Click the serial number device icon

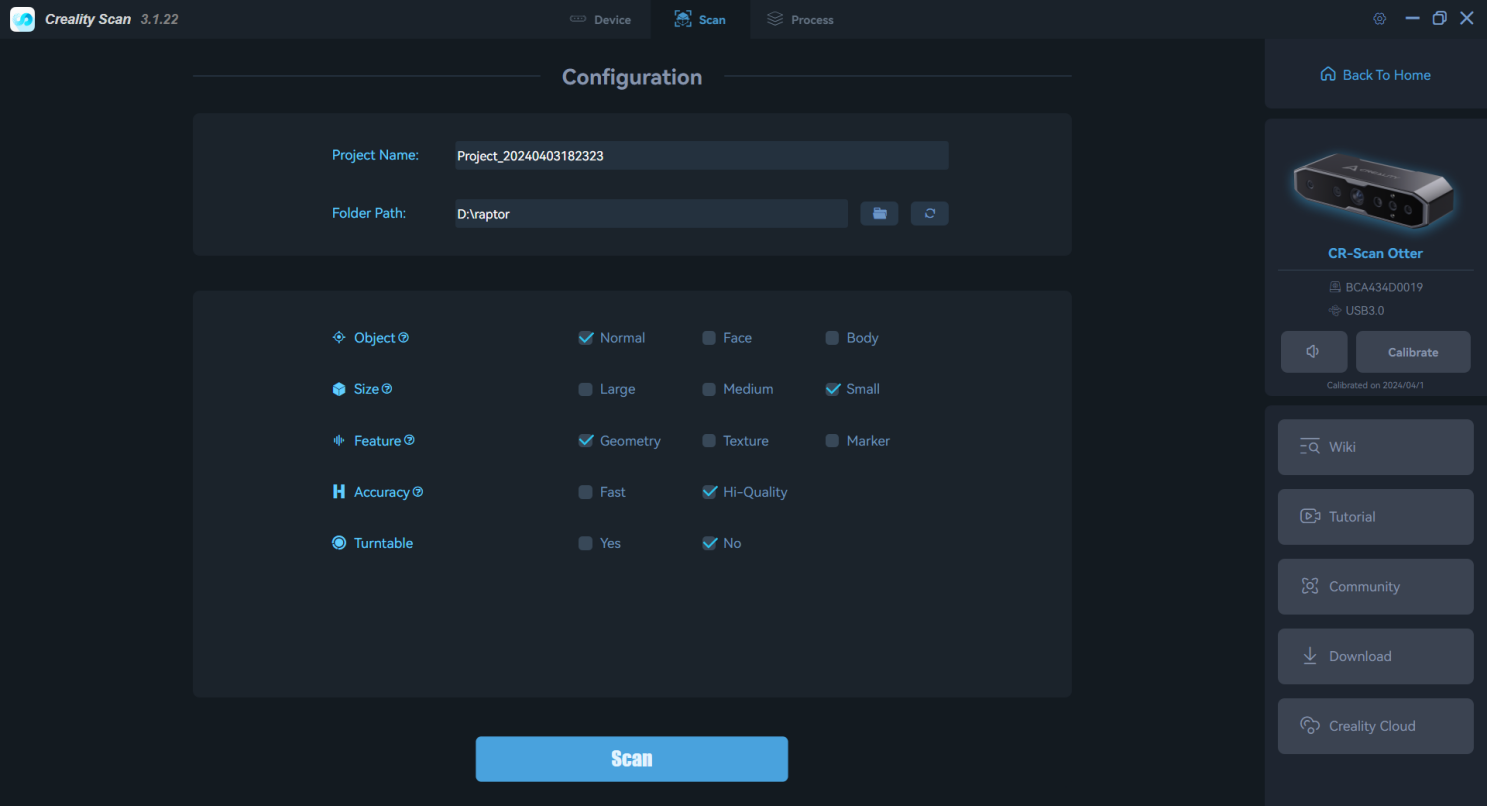[x=1335, y=287]
